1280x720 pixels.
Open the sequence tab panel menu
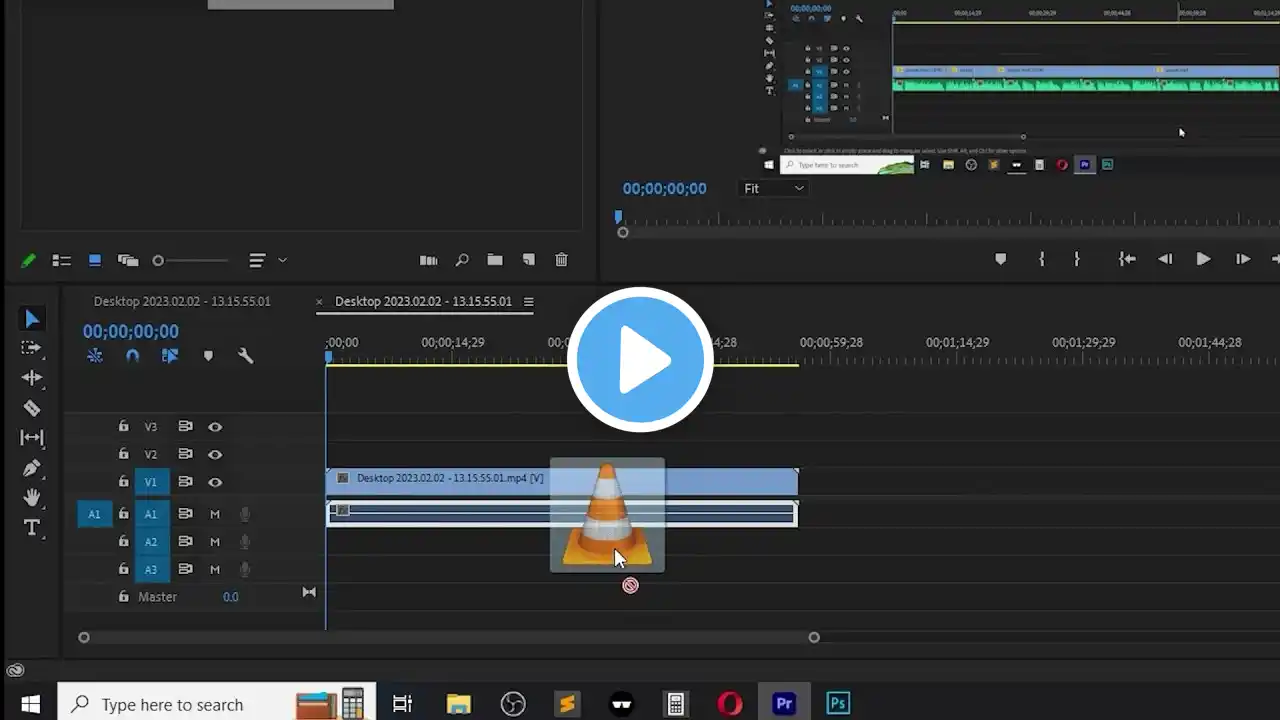pos(529,302)
